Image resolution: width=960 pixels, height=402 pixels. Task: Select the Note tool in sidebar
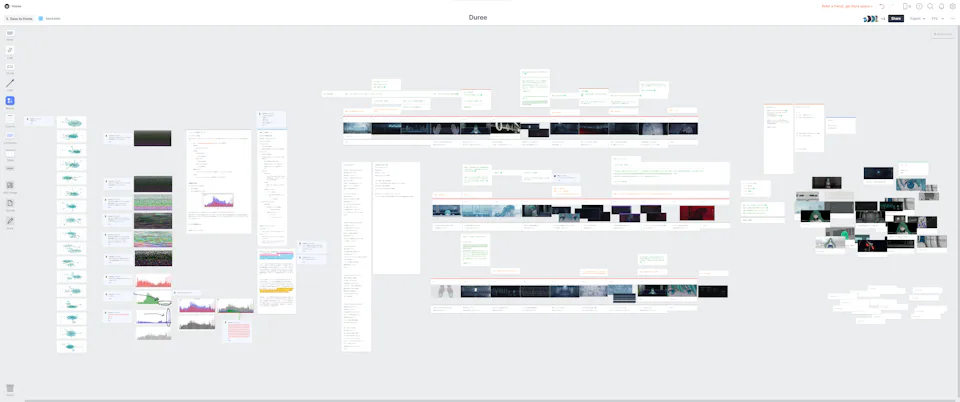[x=10, y=33]
